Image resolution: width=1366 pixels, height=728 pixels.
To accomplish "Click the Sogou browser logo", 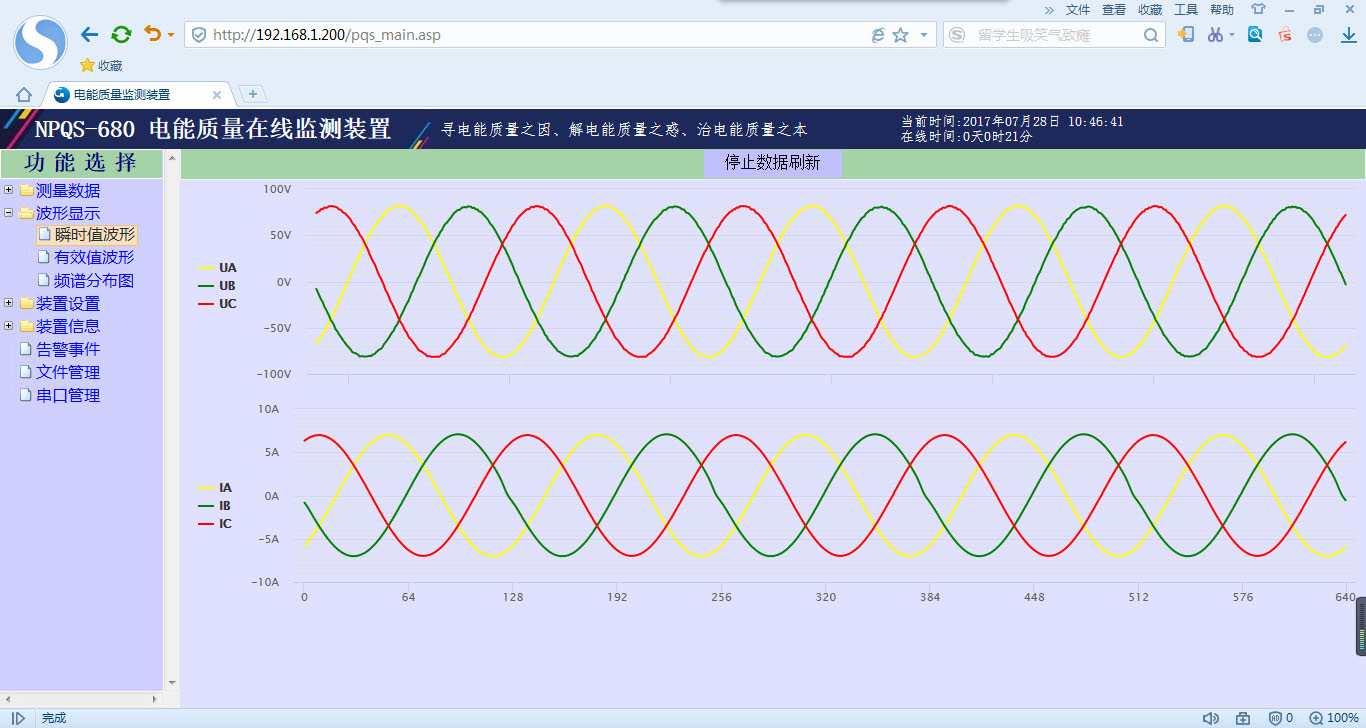I will click(x=40, y=43).
